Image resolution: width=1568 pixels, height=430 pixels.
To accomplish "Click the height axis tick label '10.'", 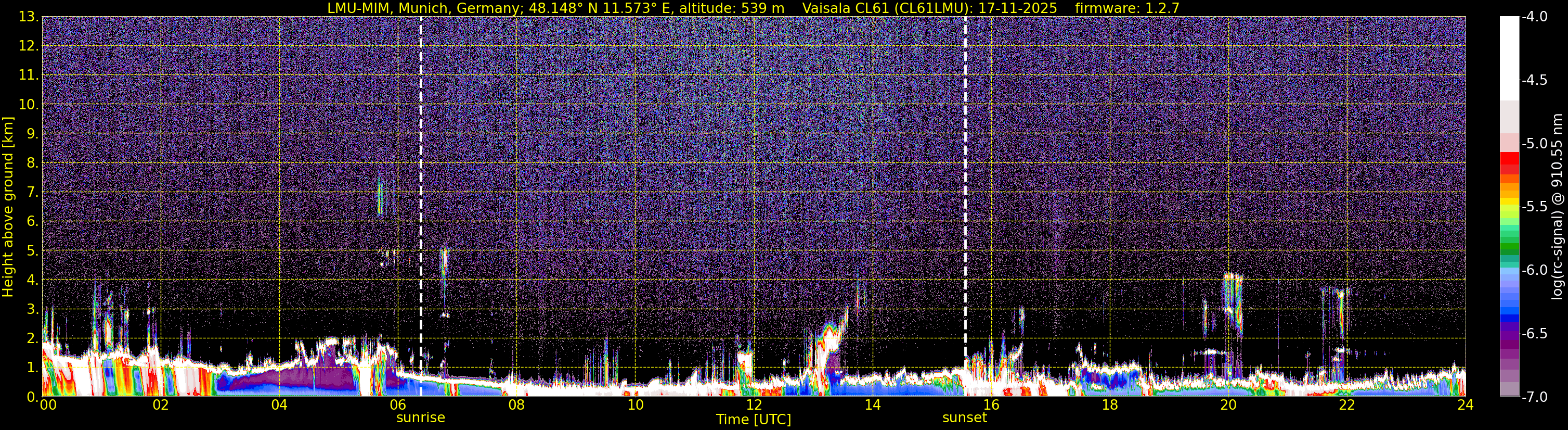I will coord(29,105).
